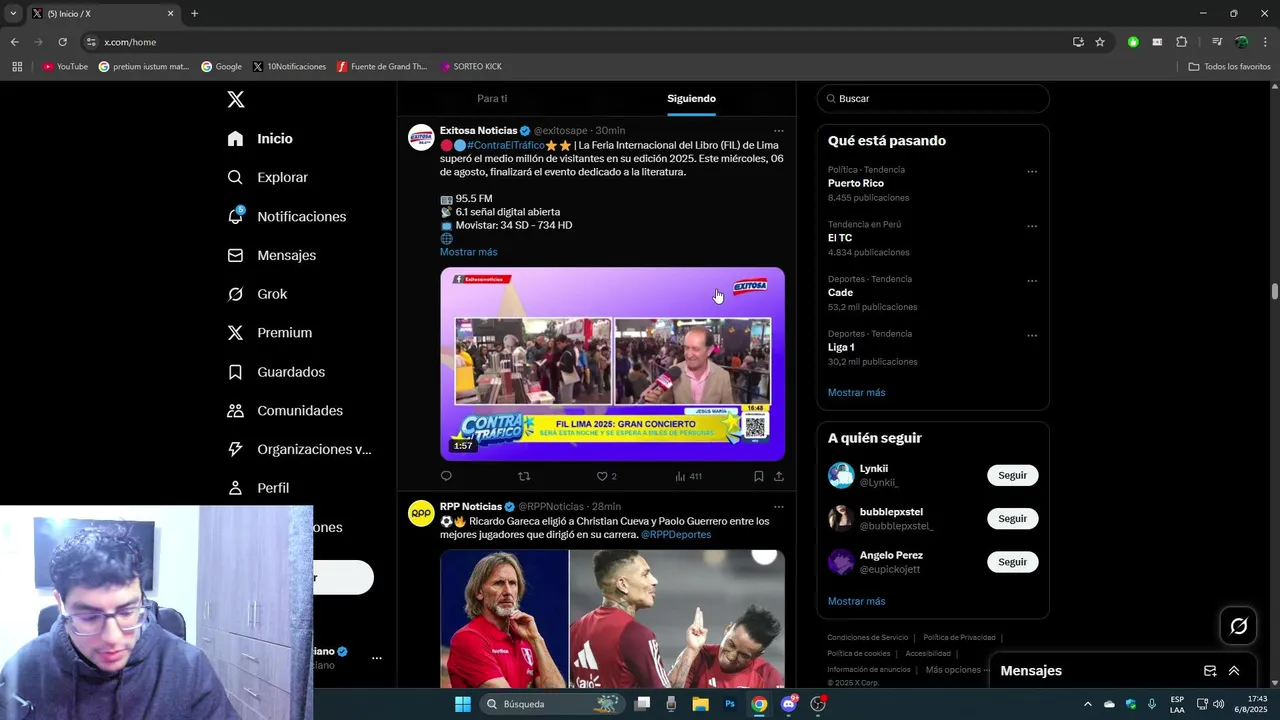This screenshot has height=720, width=1280.
Task: Reload the page in Chrome
Action: (x=62, y=42)
